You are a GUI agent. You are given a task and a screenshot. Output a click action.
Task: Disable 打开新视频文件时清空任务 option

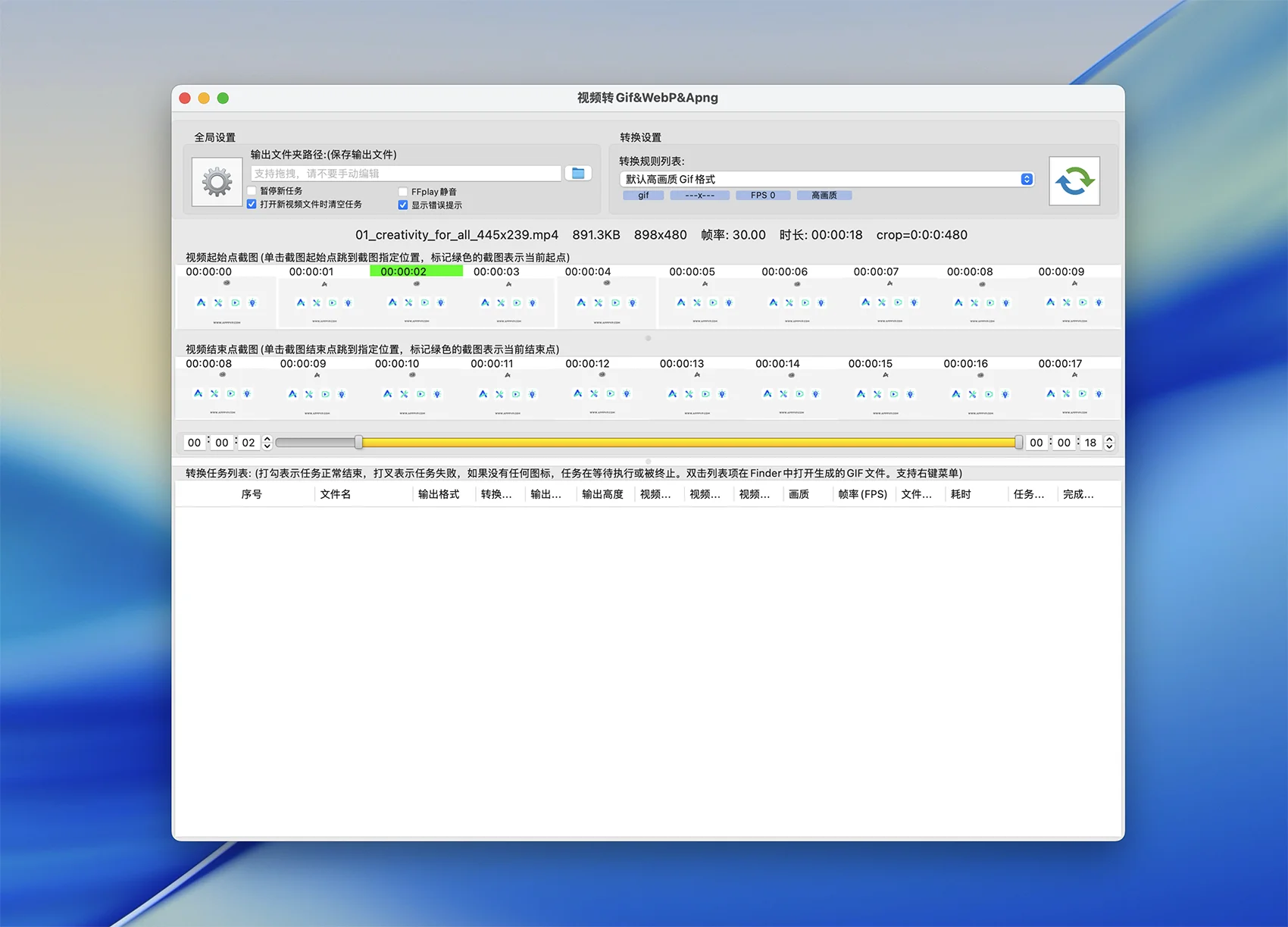click(252, 205)
